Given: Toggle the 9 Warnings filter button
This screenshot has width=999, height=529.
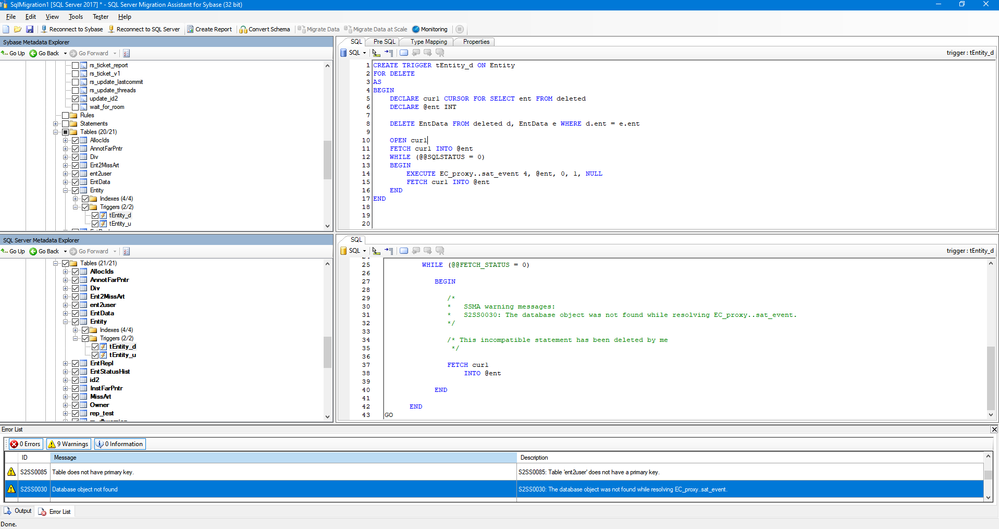Looking at the screenshot, I should coord(69,444).
